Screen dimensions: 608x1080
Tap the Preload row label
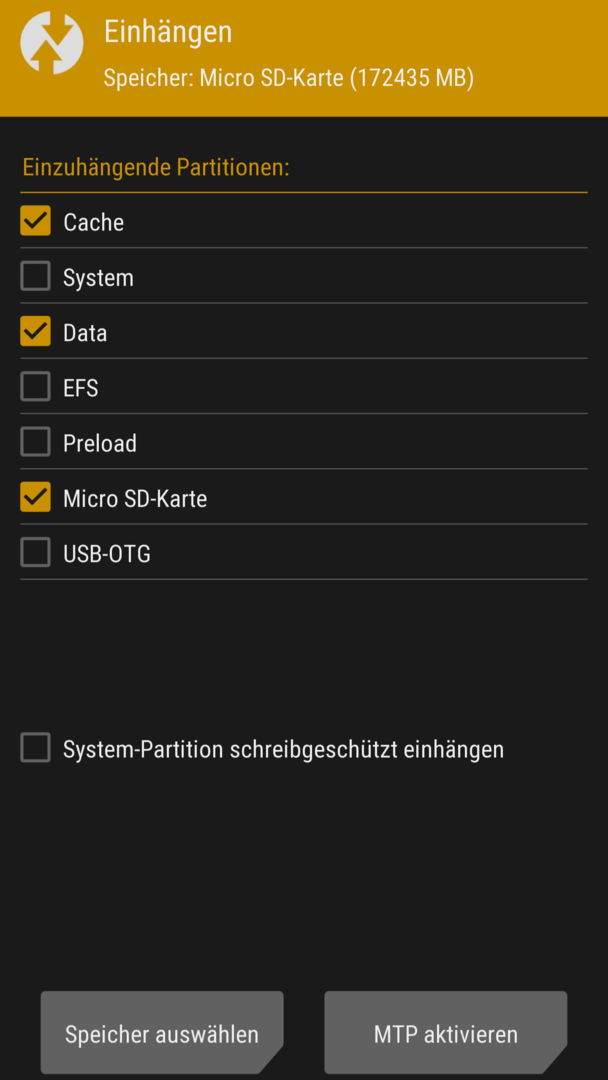coord(100,444)
